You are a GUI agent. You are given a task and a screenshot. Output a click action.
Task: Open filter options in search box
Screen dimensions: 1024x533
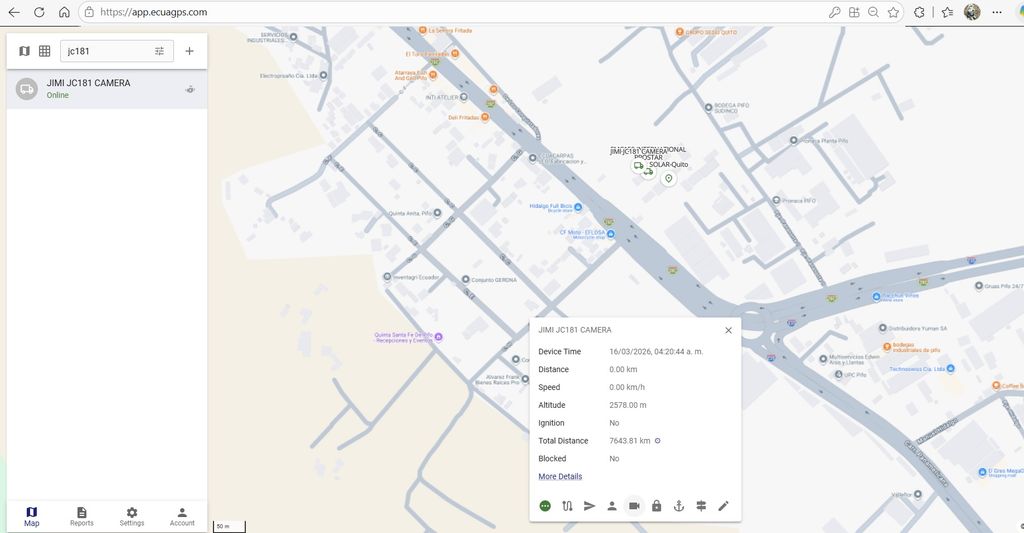(x=159, y=51)
